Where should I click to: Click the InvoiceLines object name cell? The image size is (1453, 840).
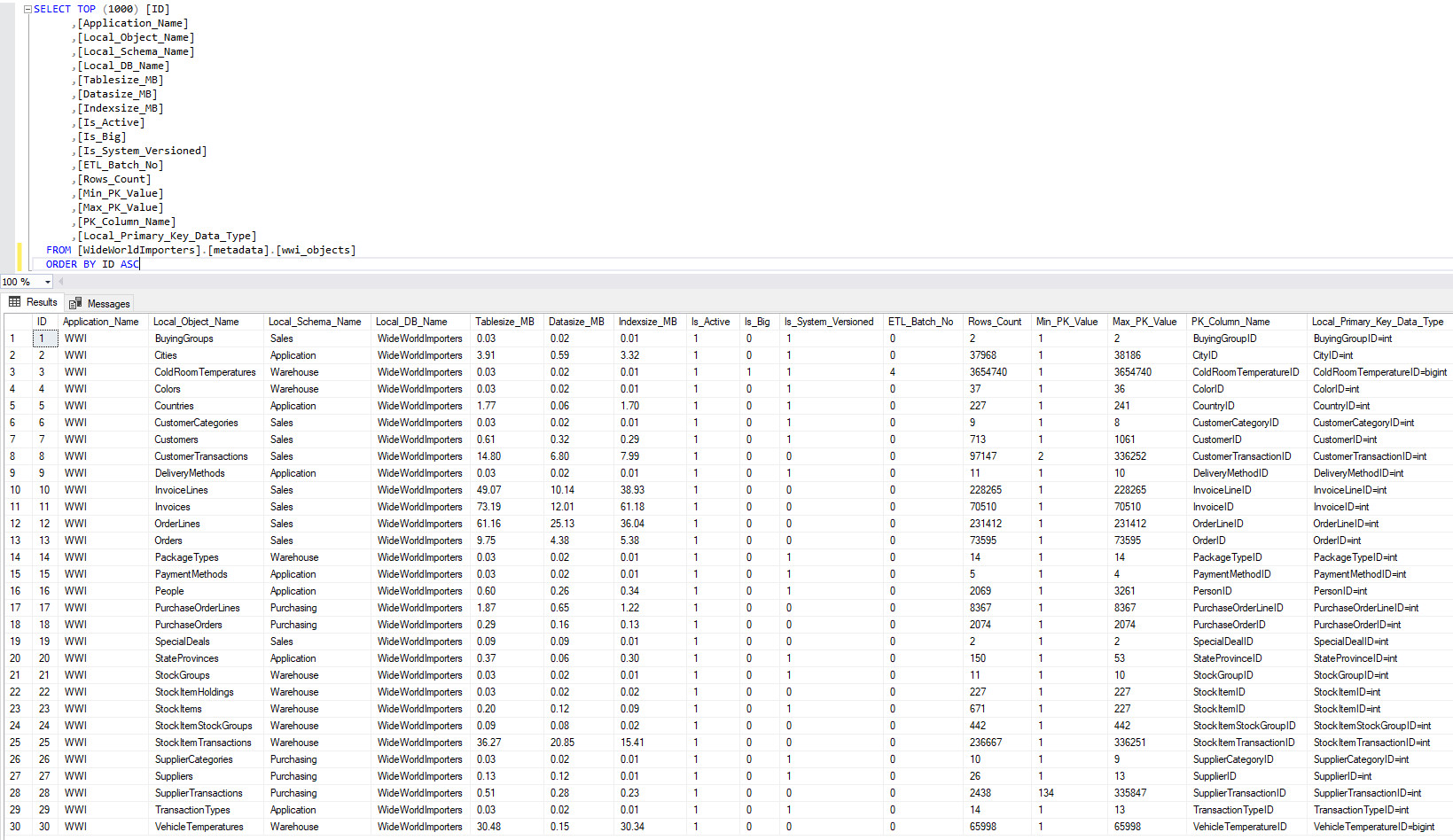click(x=206, y=490)
